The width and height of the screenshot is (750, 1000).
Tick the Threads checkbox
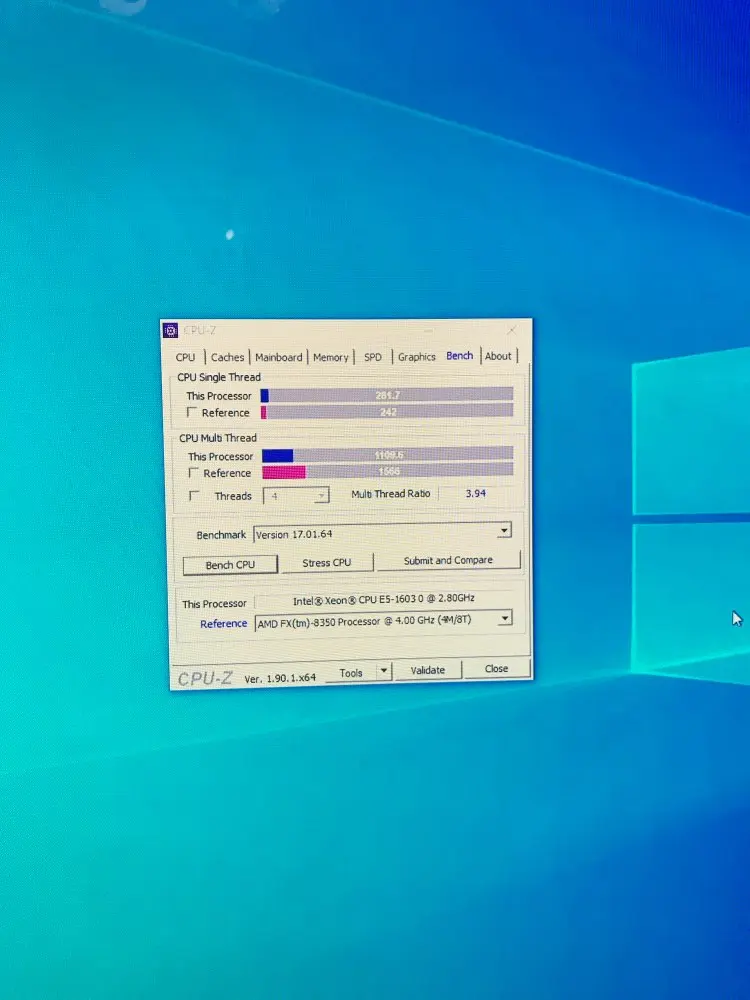pyautogui.click(x=194, y=496)
